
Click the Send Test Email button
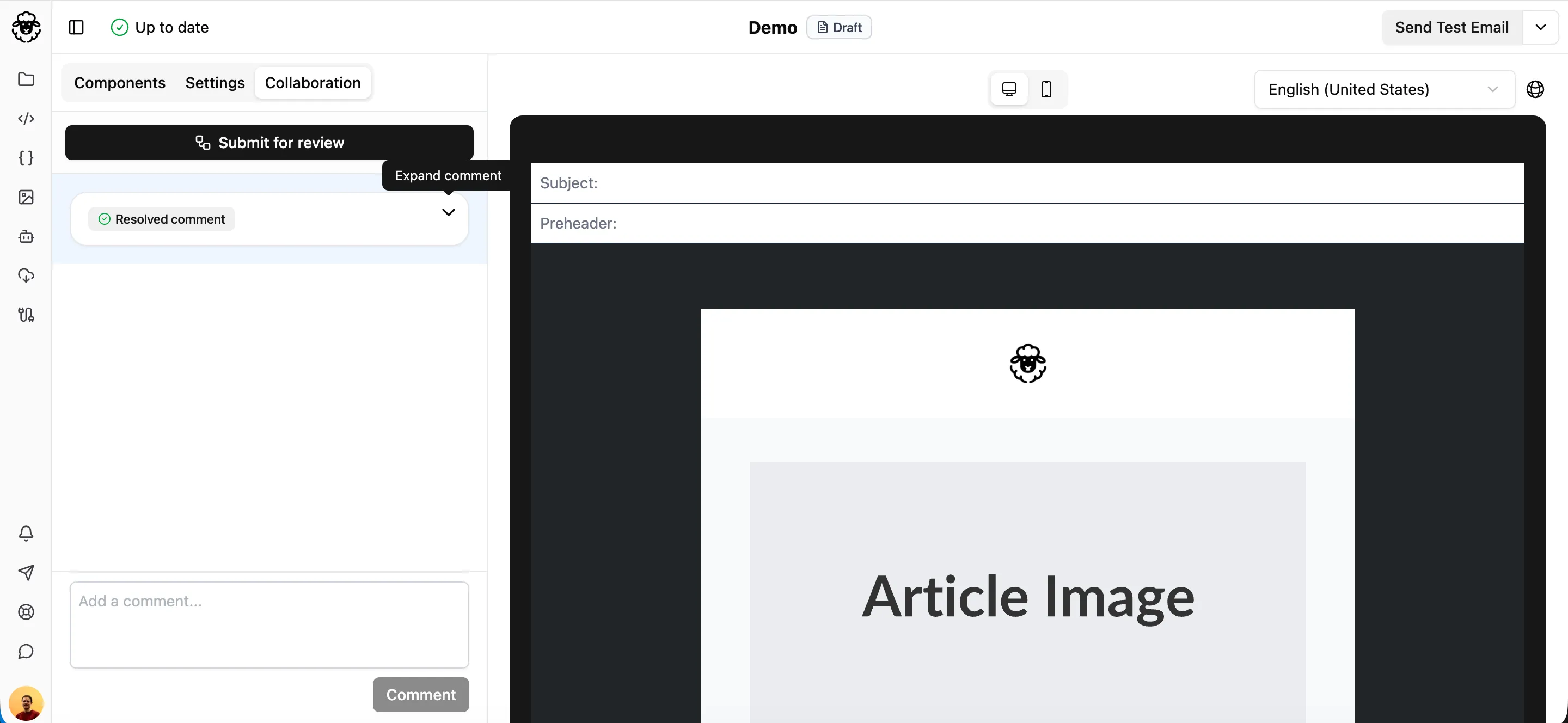[1451, 27]
